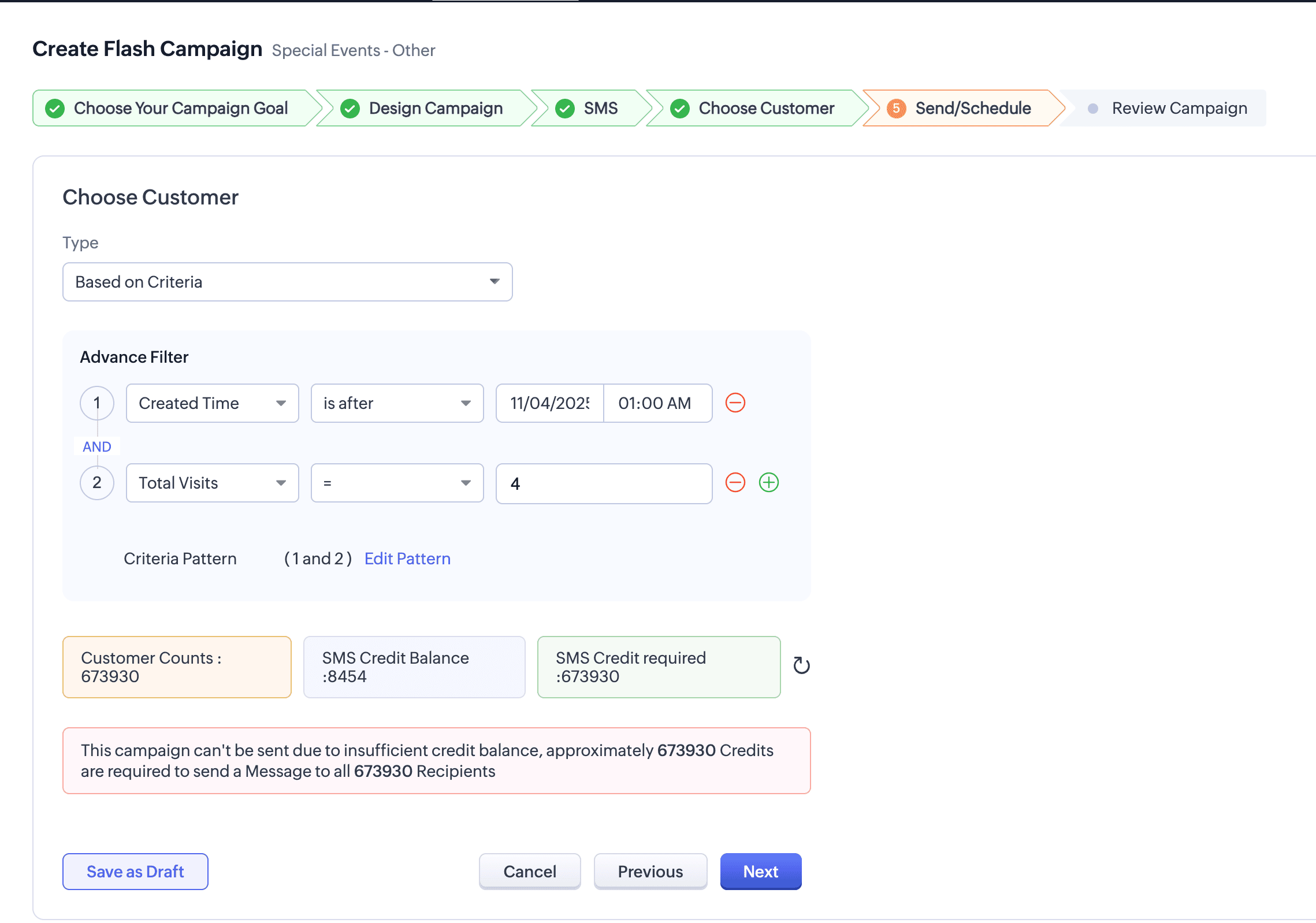Image resolution: width=1316 pixels, height=923 pixels.
Task: Click the Cancel button
Action: (530, 872)
